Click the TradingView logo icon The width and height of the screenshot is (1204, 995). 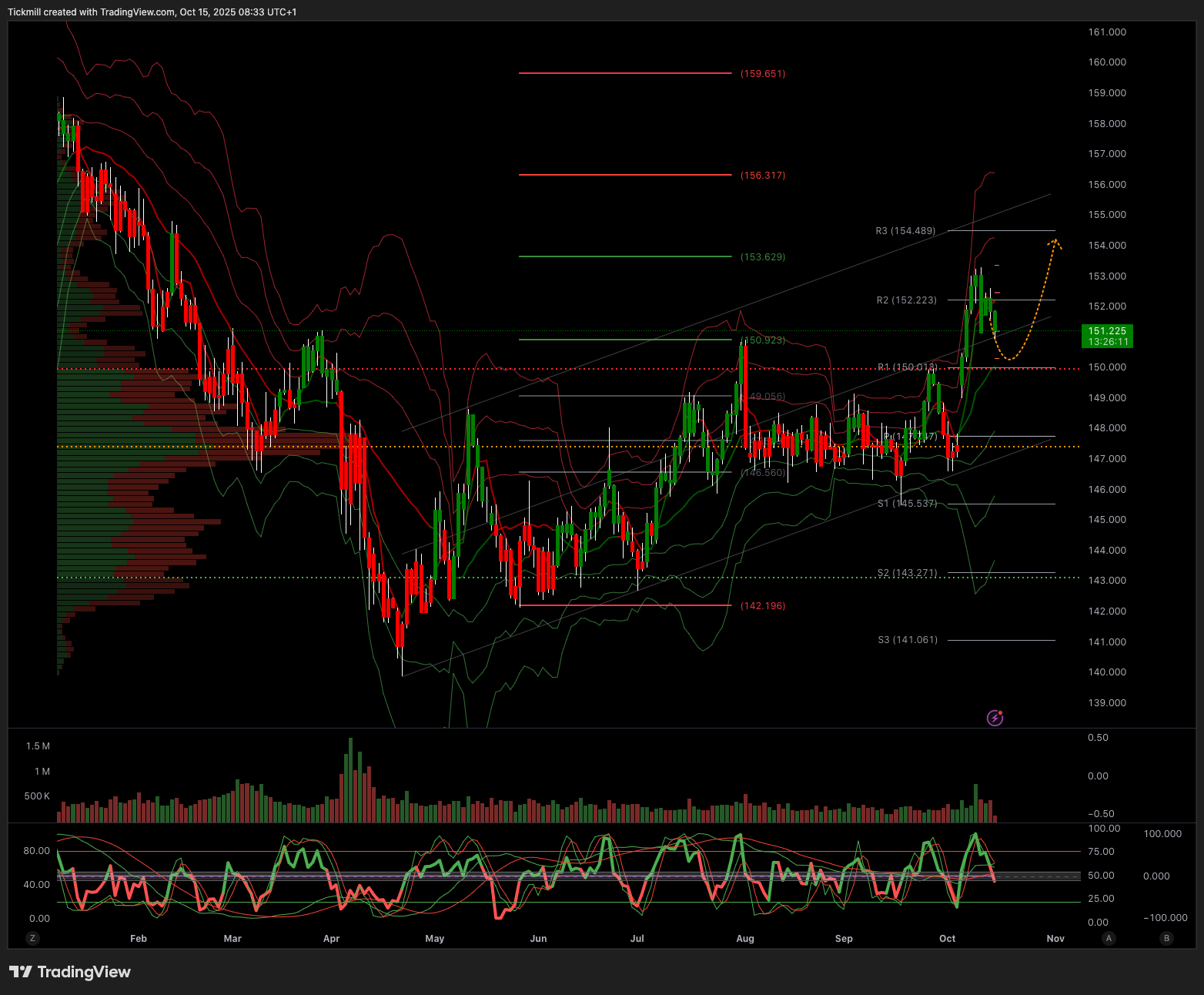coord(21,972)
